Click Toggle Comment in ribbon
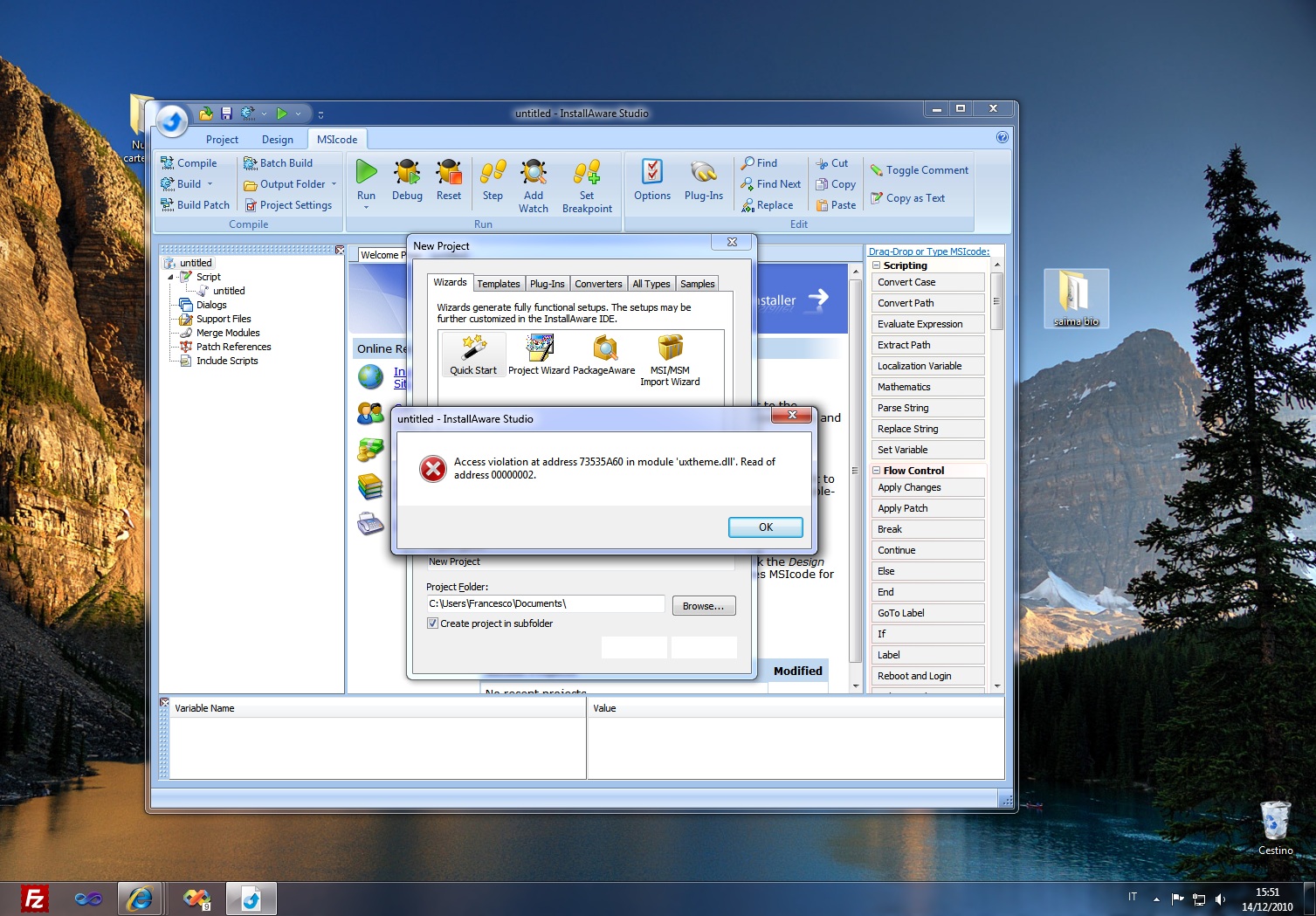 point(919,170)
